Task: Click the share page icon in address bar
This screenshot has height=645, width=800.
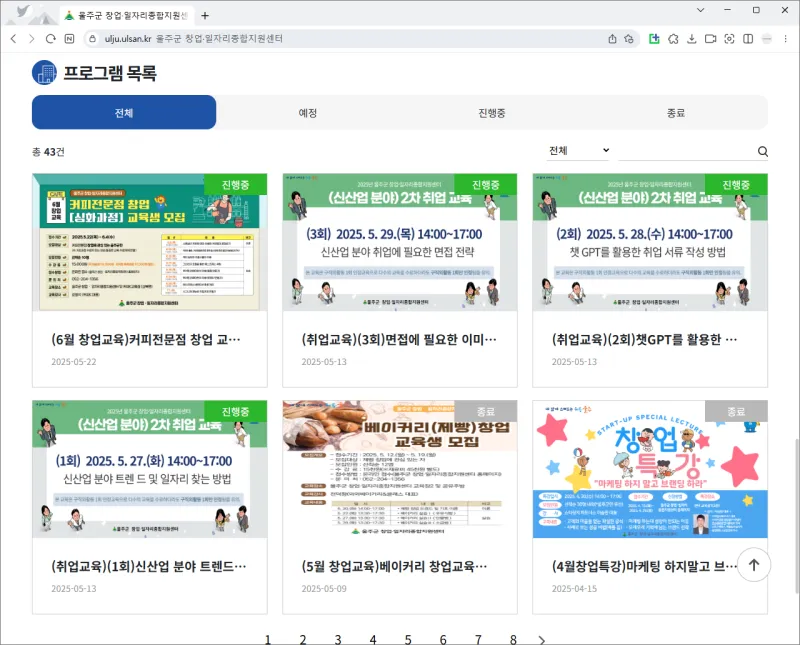Action: pos(612,39)
